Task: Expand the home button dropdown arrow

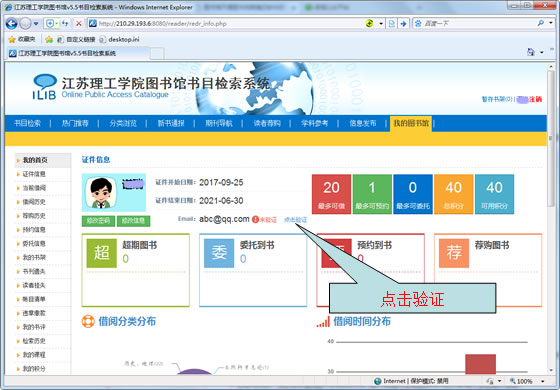Action: pos(542,52)
